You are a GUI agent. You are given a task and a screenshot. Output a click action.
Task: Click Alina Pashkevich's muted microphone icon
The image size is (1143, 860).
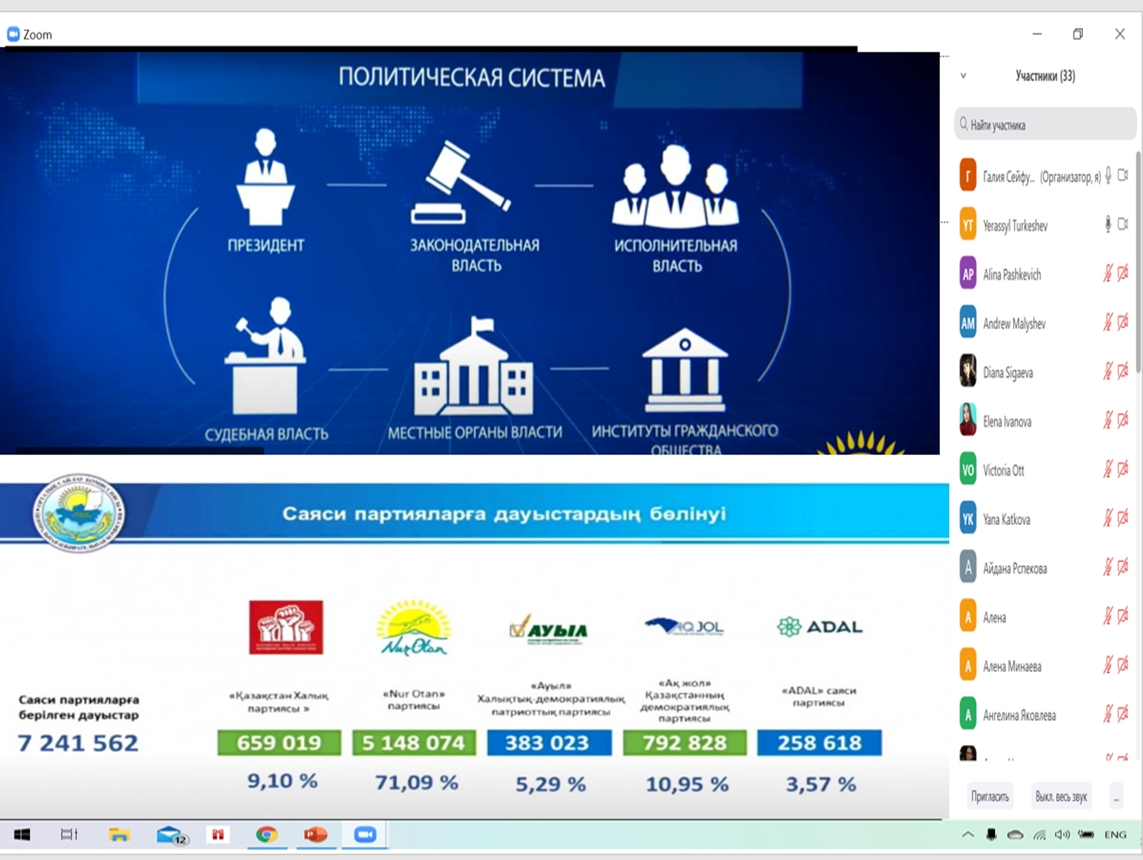1108,273
